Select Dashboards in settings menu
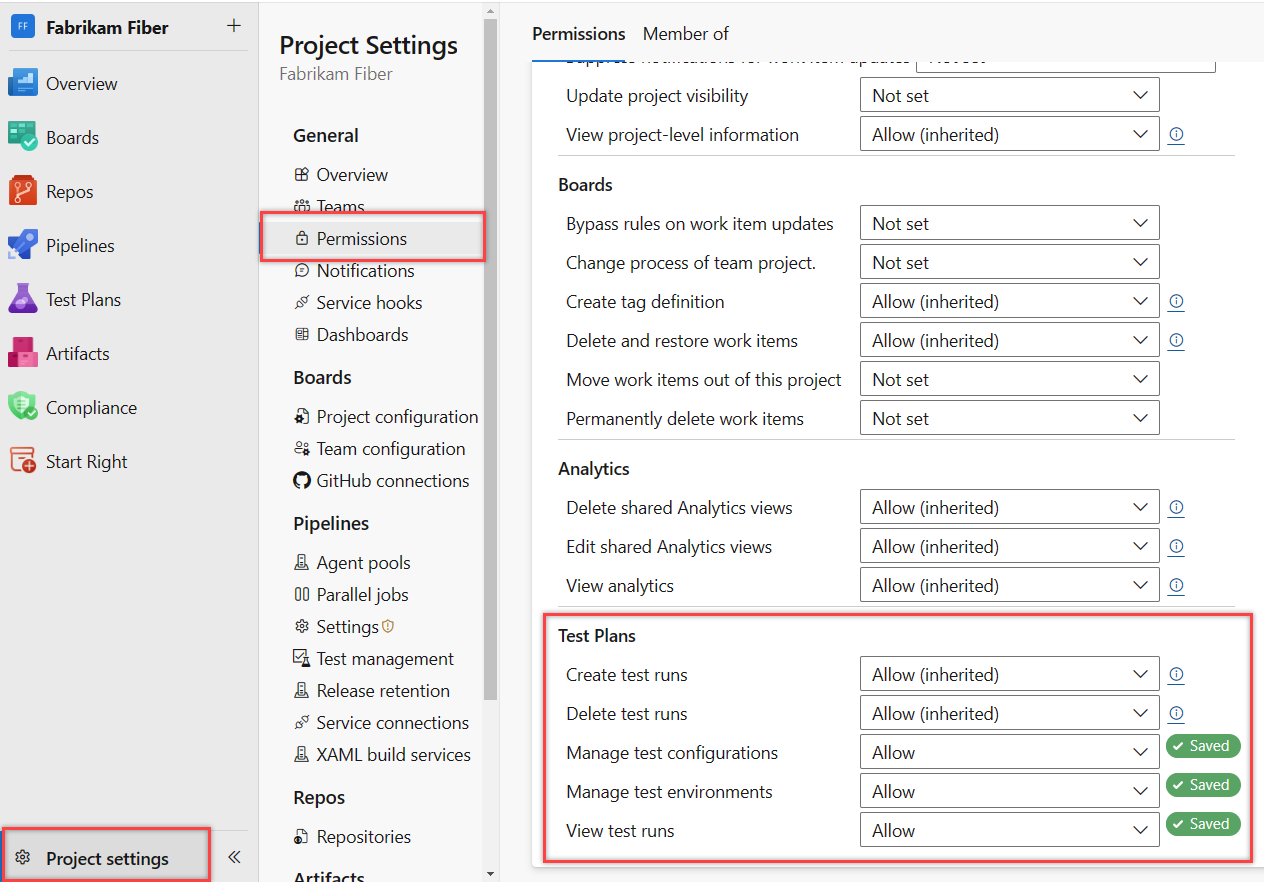 click(362, 335)
